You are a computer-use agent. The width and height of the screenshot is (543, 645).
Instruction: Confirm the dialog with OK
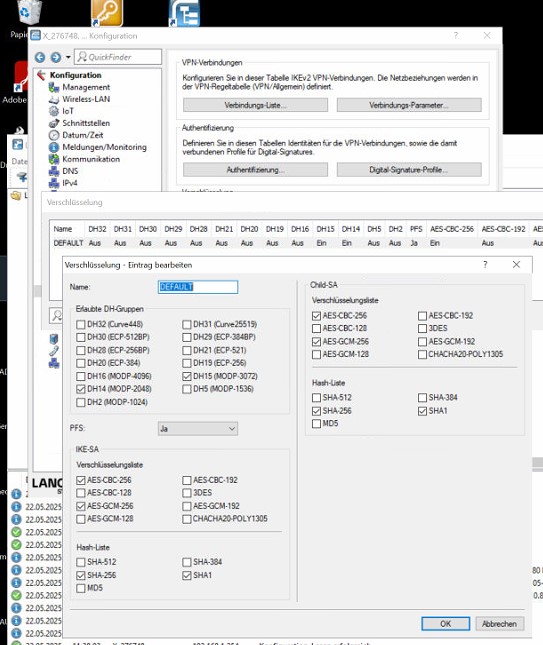click(x=446, y=624)
